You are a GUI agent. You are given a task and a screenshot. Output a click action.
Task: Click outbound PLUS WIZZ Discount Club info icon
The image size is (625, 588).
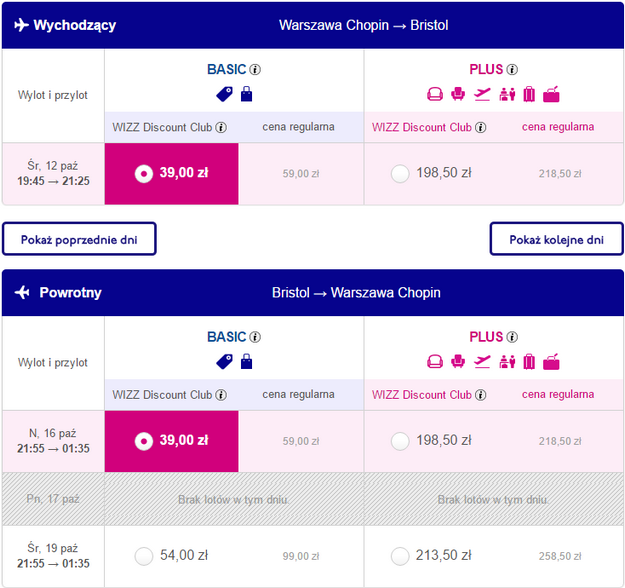pyautogui.click(x=479, y=127)
